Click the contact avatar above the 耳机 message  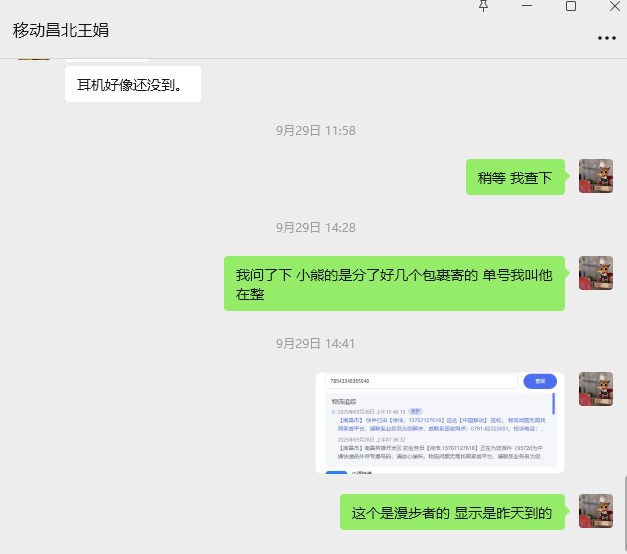[x=34, y=57]
